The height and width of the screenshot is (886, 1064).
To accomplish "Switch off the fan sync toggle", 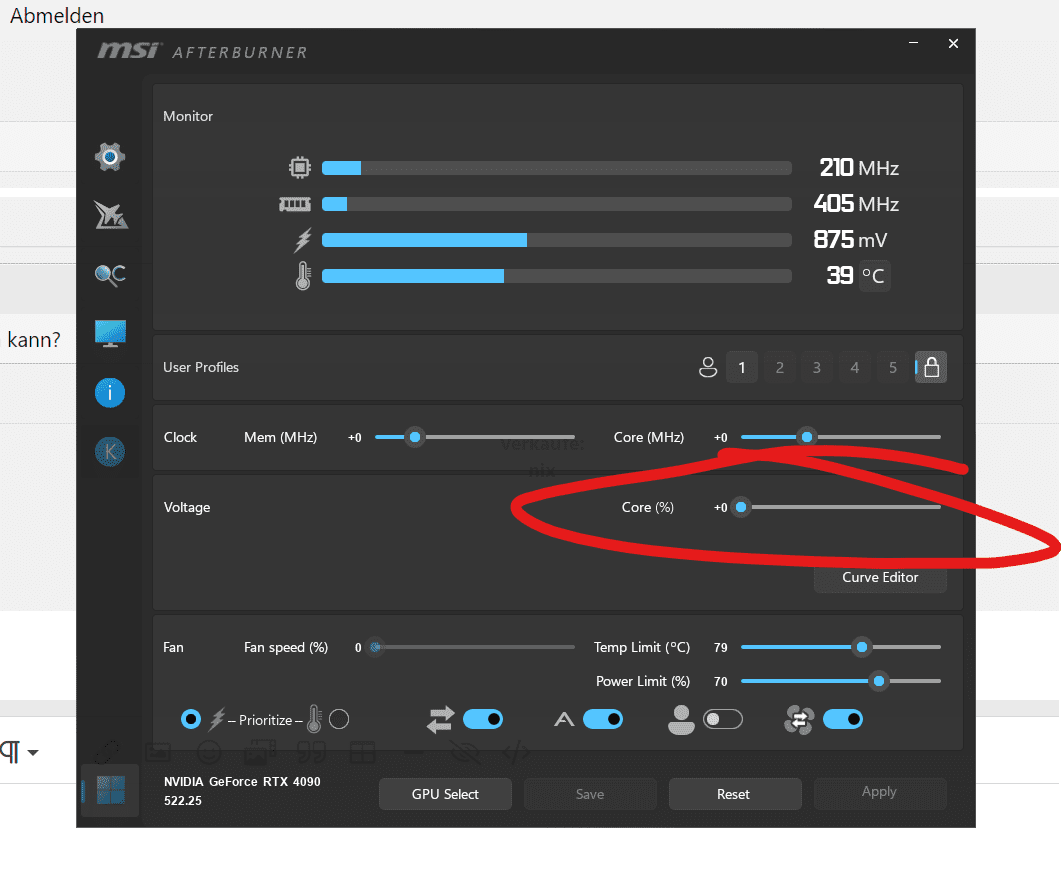I will (843, 719).
